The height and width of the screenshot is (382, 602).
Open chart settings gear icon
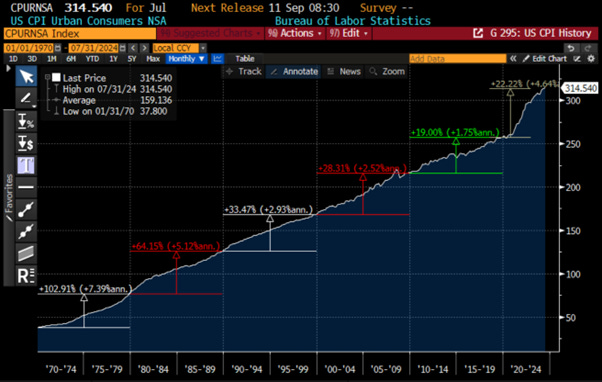click(x=591, y=59)
